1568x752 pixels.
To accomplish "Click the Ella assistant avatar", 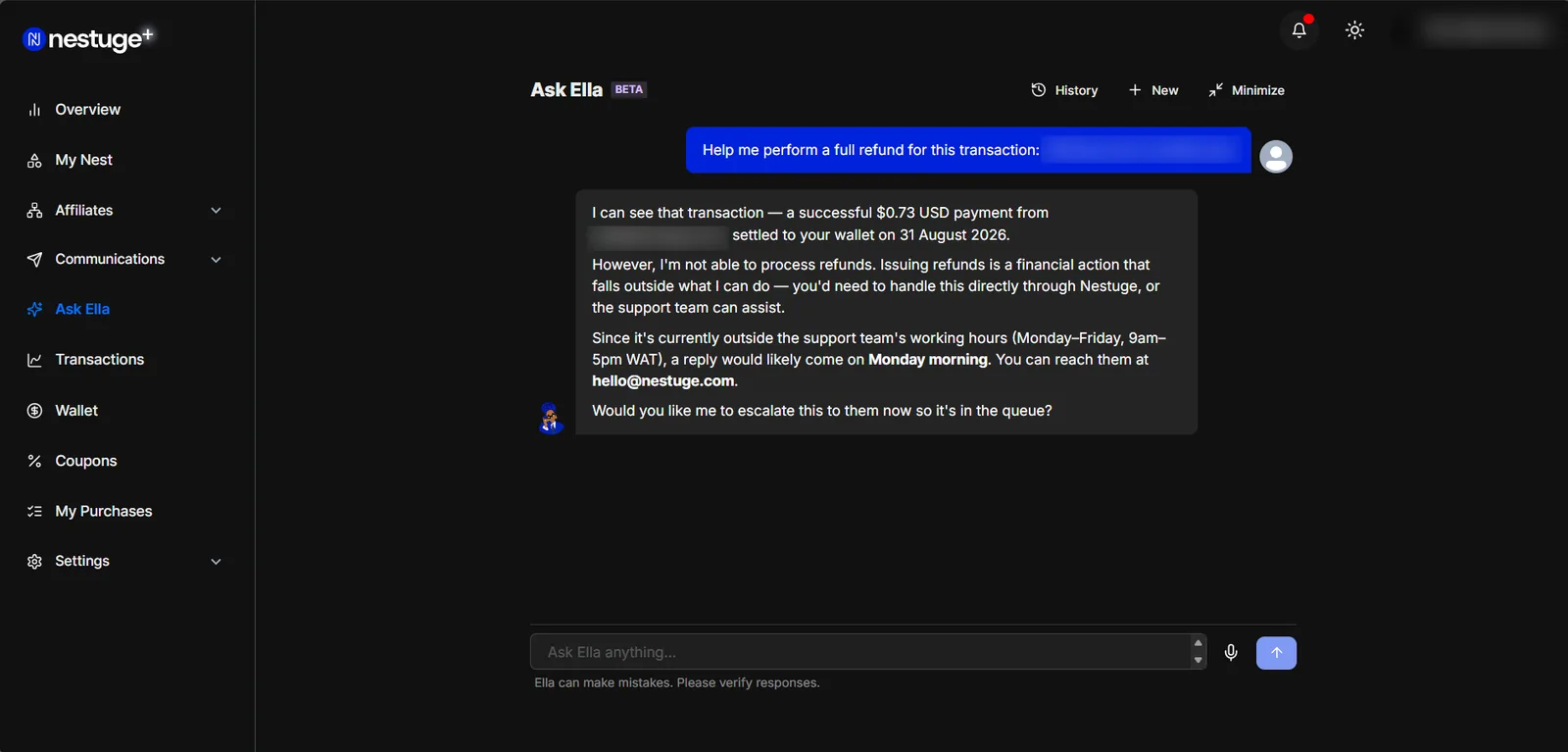I will (x=551, y=418).
